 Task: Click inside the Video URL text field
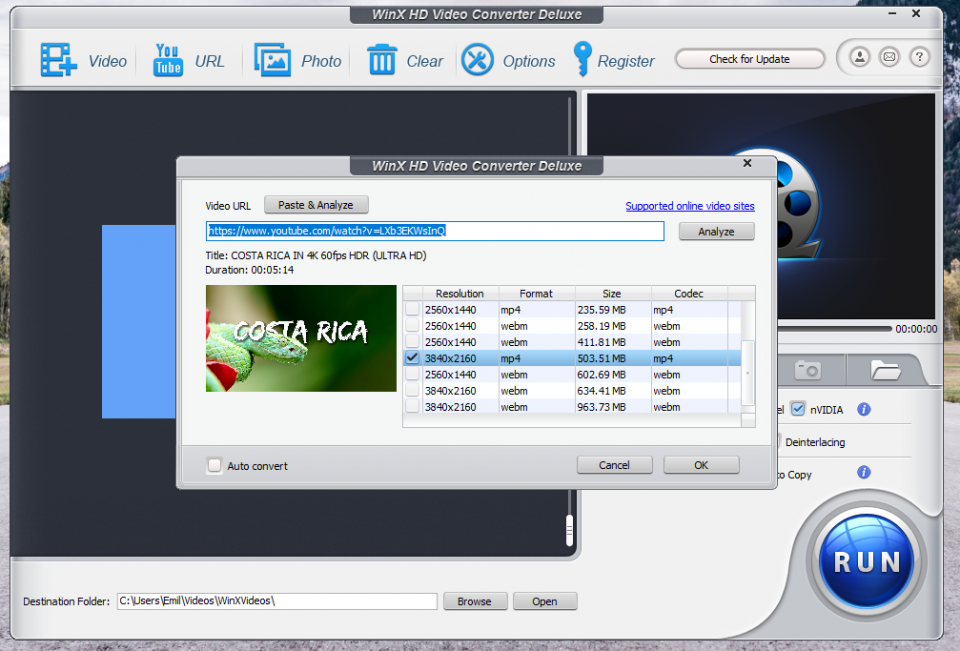pyautogui.click(x=435, y=231)
